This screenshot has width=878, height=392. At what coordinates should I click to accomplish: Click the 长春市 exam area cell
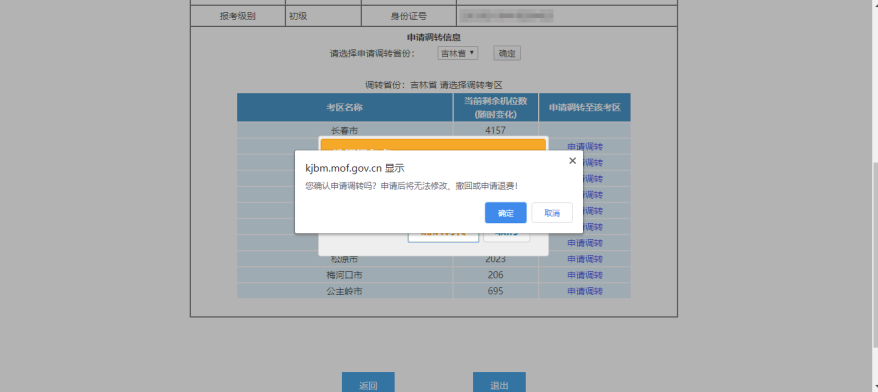pos(344,130)
